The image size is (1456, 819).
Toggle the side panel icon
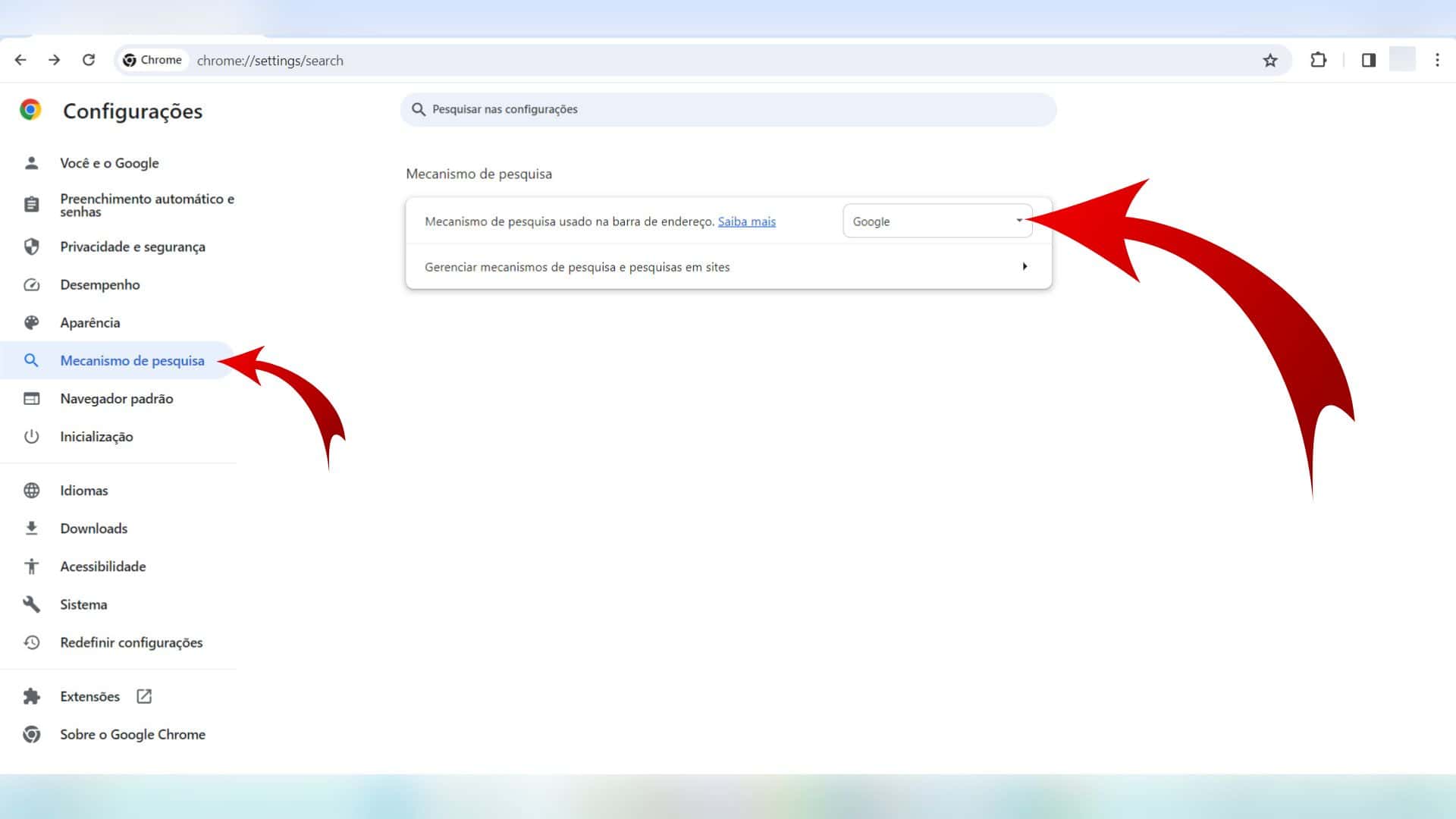(x=1368, y=61)
